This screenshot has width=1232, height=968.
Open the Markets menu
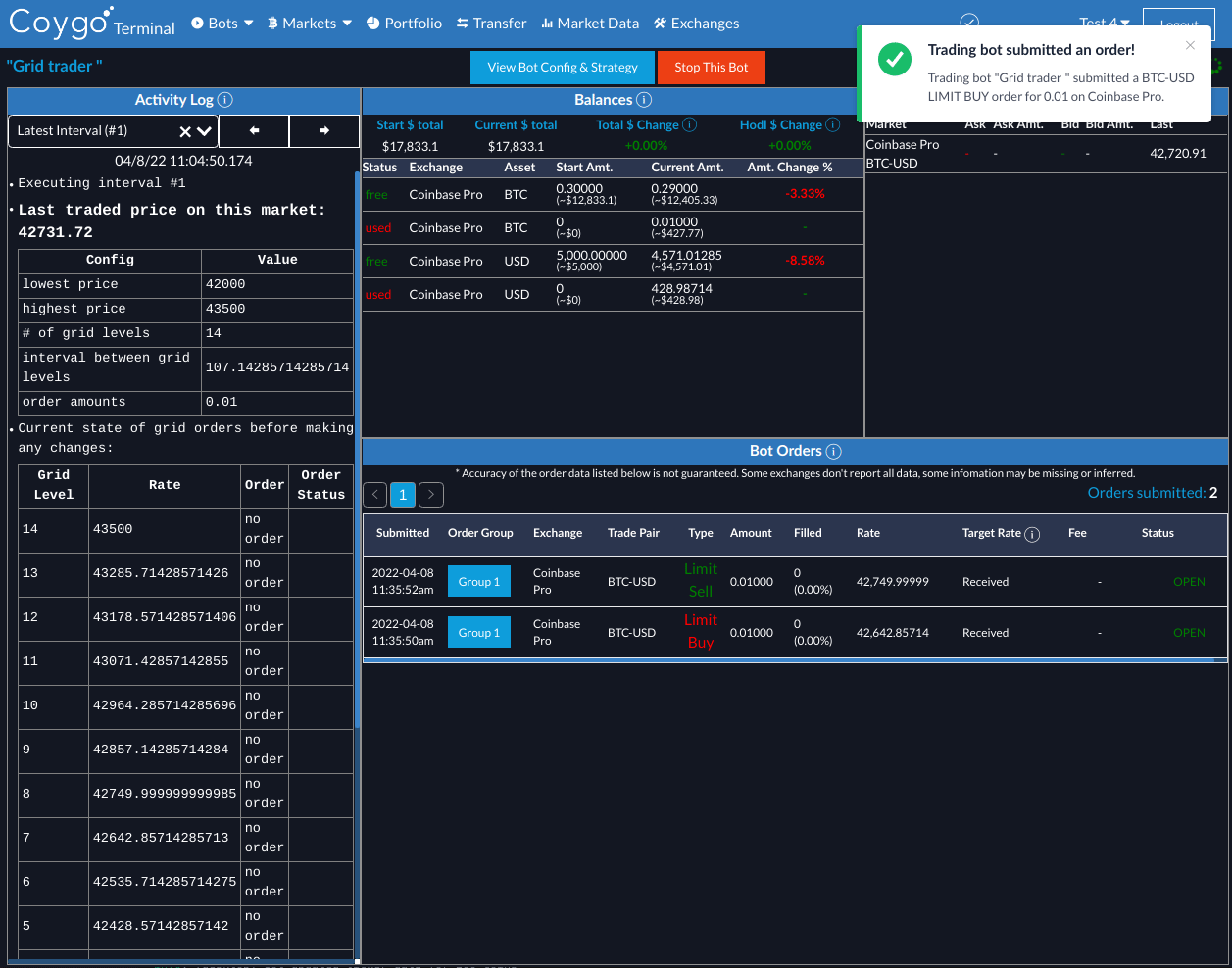tap(309, 24)
